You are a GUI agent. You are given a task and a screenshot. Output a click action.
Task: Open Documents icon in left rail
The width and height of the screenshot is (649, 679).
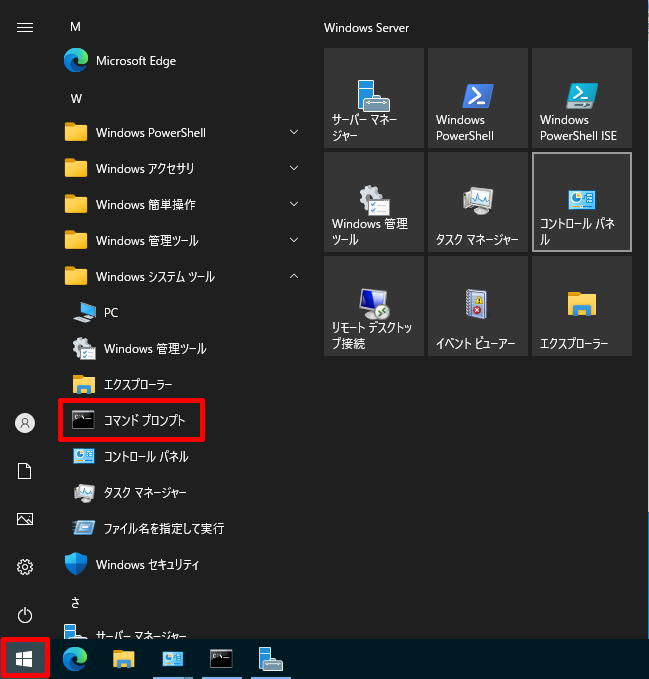pyautogui.click(x=25, y=471)
